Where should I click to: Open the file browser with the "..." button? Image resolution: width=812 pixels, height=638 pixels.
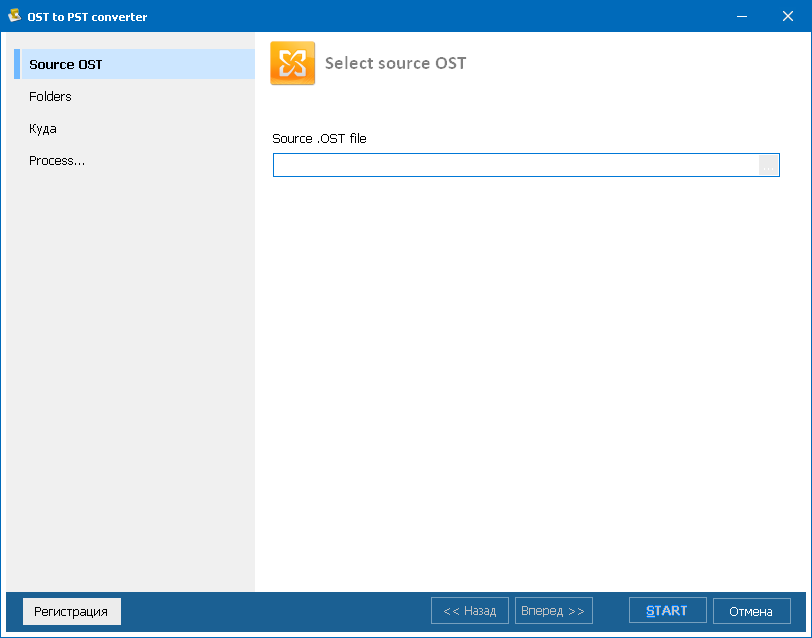coord(768,164)
